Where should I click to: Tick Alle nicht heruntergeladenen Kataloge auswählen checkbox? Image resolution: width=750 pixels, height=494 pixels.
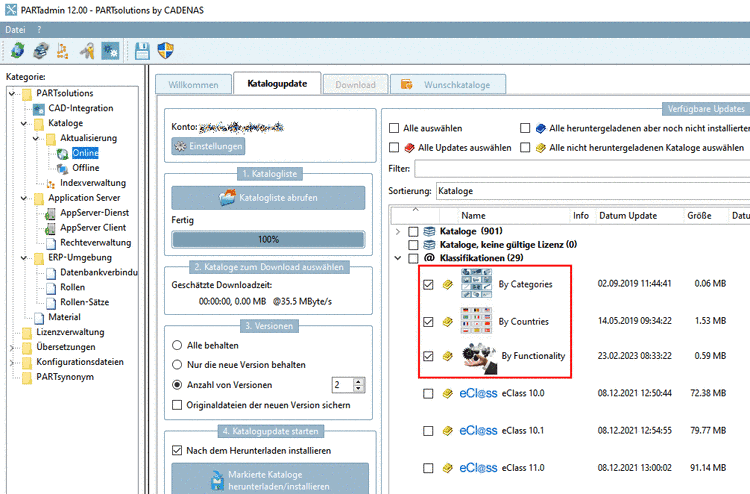click(x=525, y=147)
